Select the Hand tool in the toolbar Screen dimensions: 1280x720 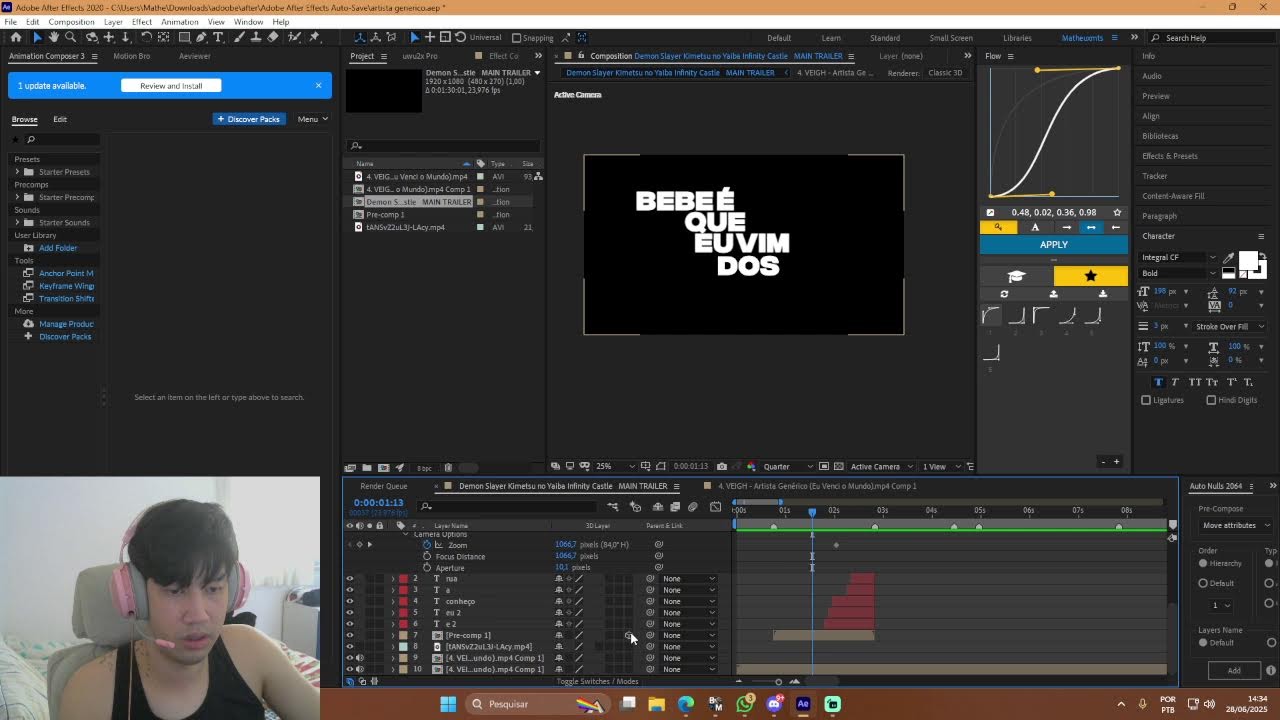click(x=54, y=37)
